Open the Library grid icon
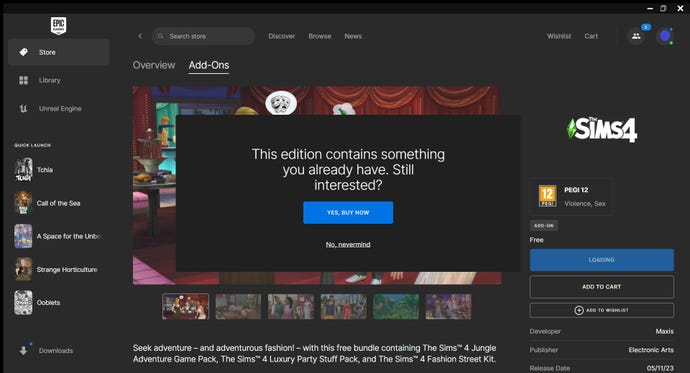Image resolution: width=690 pixels, height=373 pixels. [23, 80]
